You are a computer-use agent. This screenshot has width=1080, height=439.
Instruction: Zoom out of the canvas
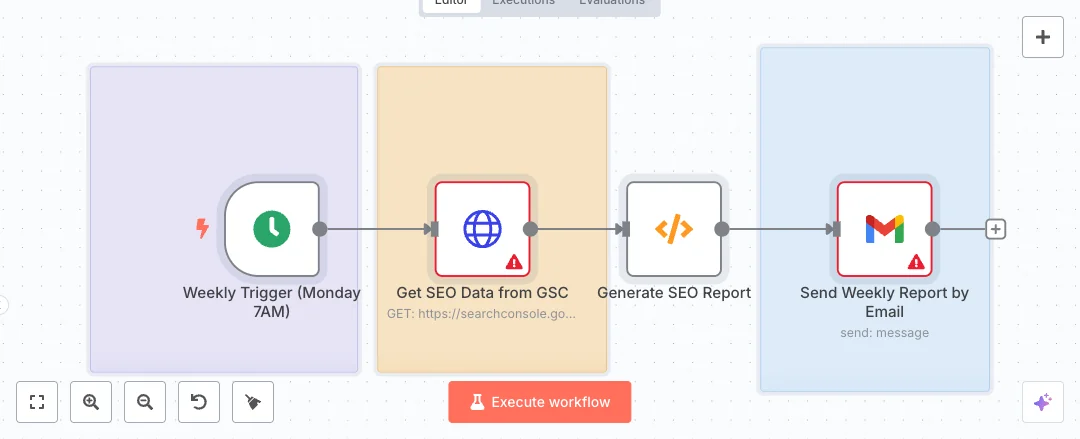tap(145, 402)
